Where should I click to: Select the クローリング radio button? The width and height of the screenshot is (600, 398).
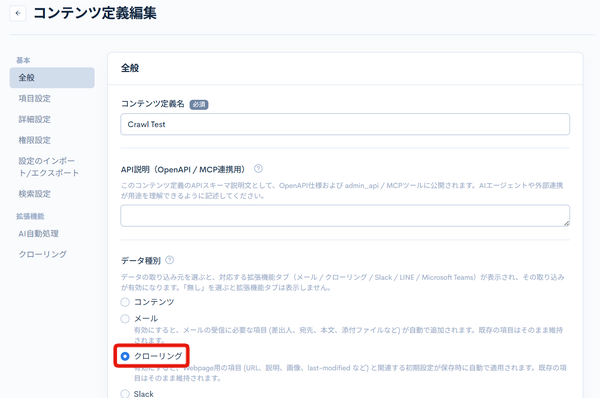[x=125, y=356]
